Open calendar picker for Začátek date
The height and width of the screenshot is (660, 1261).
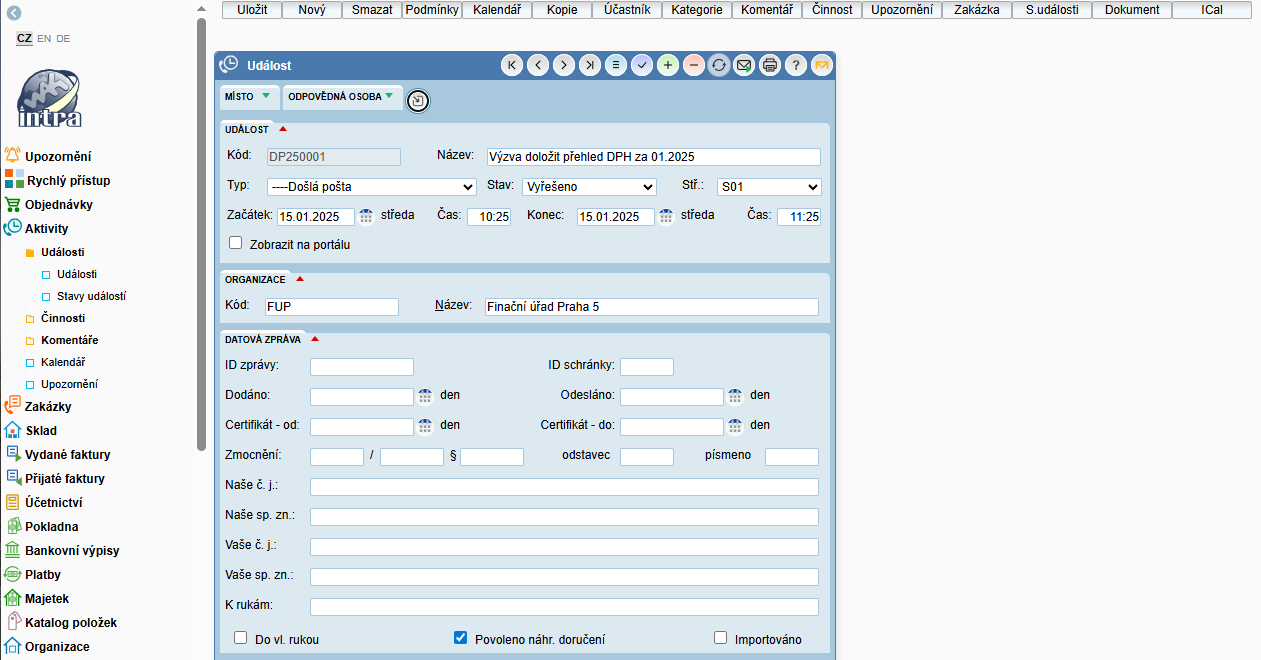coord(366,216)
